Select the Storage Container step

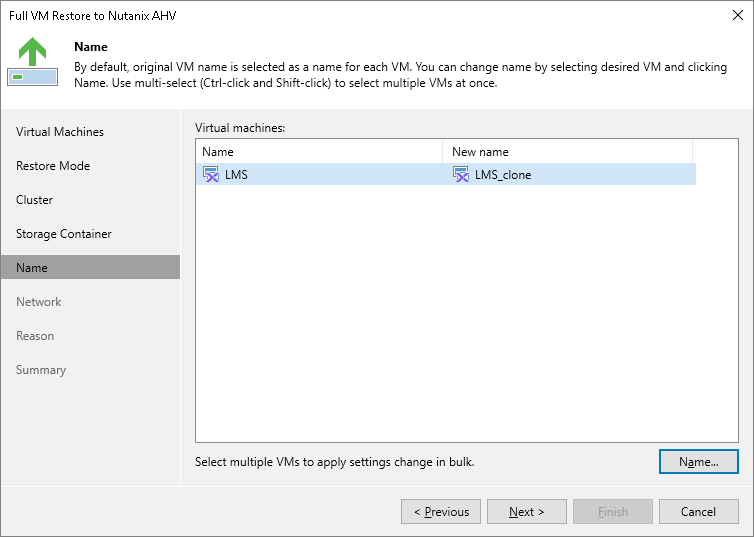(64, 234)
